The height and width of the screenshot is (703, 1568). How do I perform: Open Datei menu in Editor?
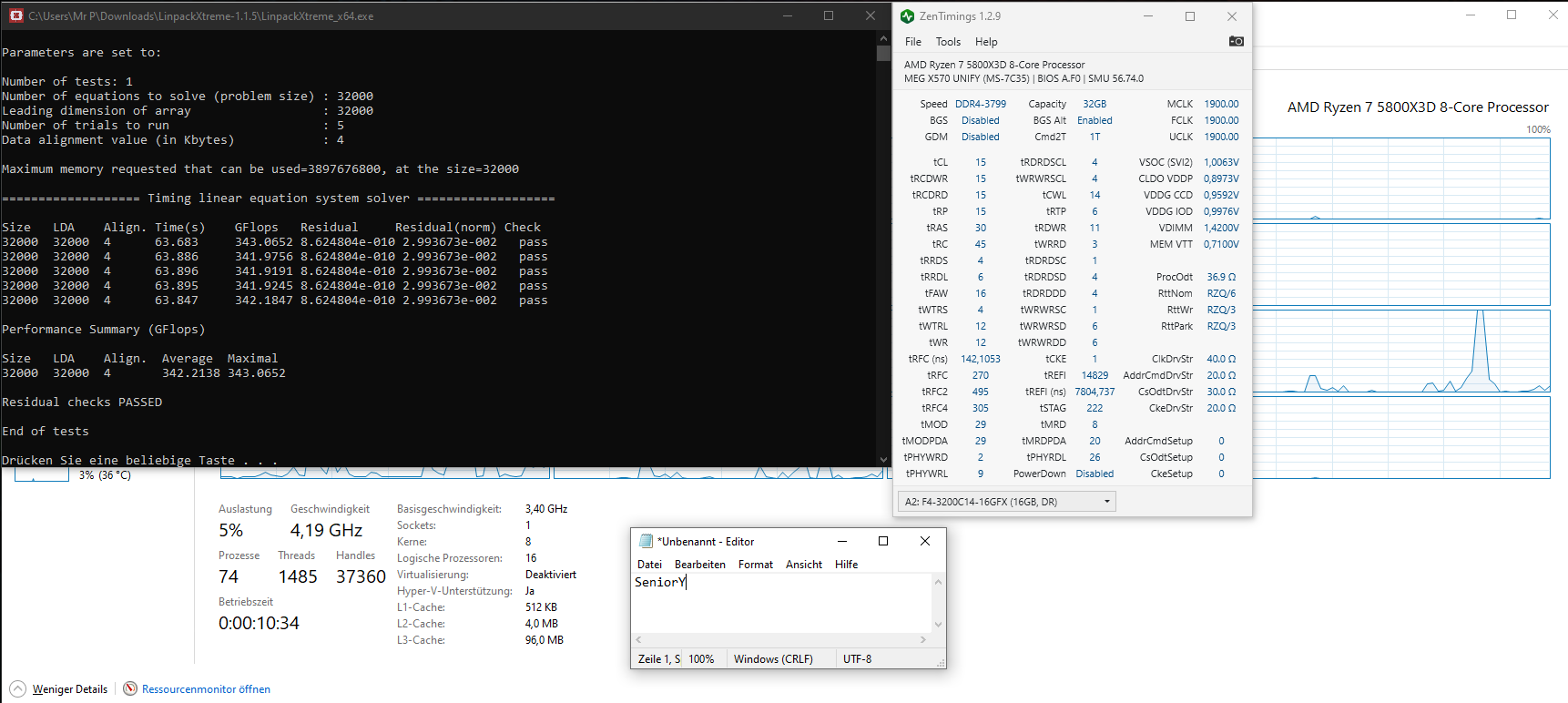click(x=649, y=565)
